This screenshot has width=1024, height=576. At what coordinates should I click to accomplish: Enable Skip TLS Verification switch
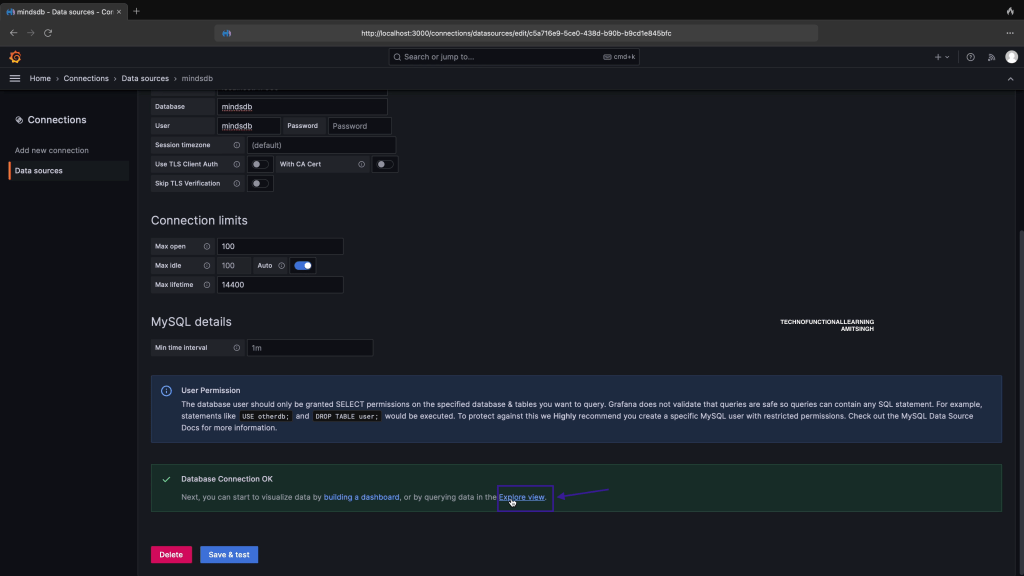click(260, 184)
